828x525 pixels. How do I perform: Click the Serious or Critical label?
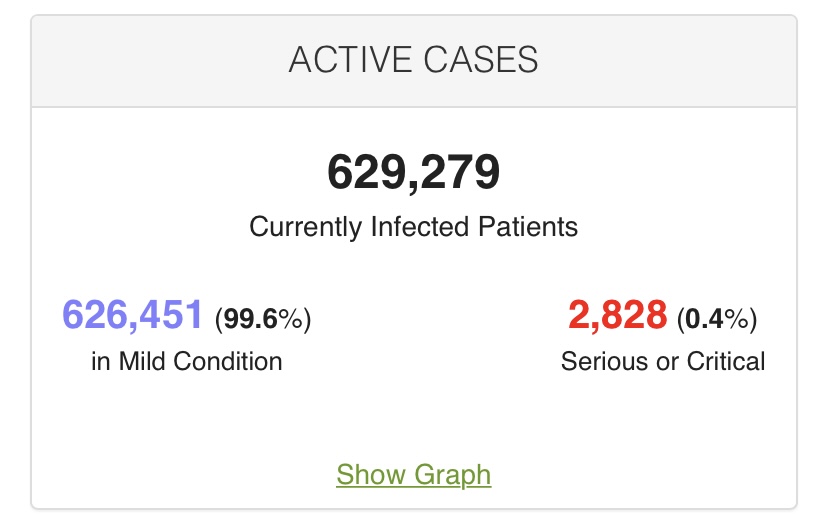662,361
